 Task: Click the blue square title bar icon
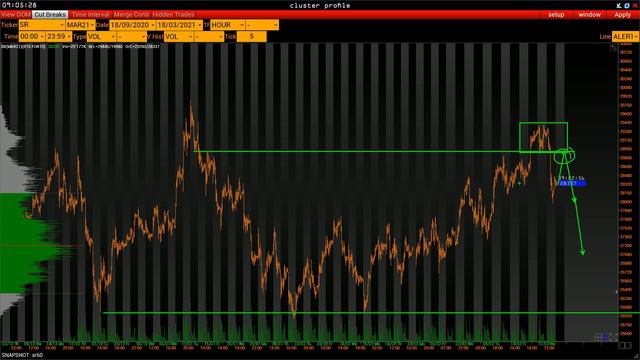627,5
